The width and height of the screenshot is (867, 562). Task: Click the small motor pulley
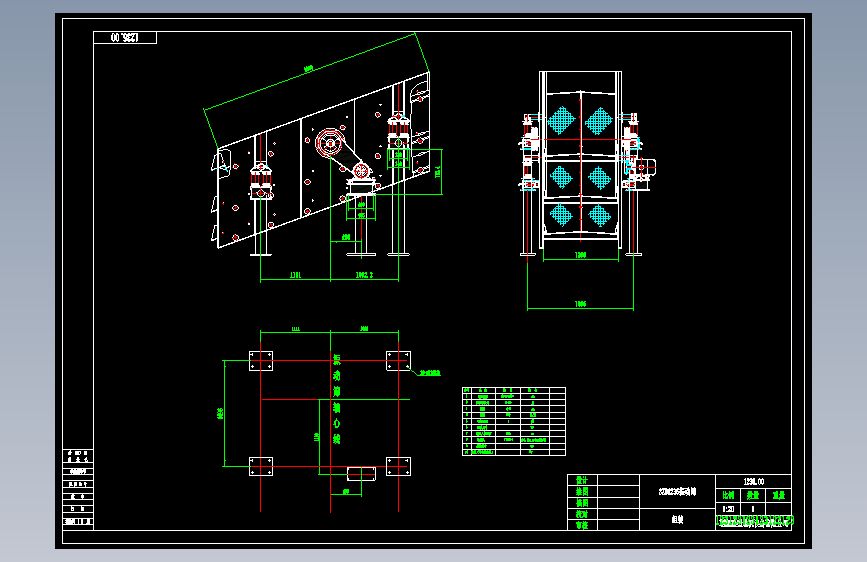point(361,170)
